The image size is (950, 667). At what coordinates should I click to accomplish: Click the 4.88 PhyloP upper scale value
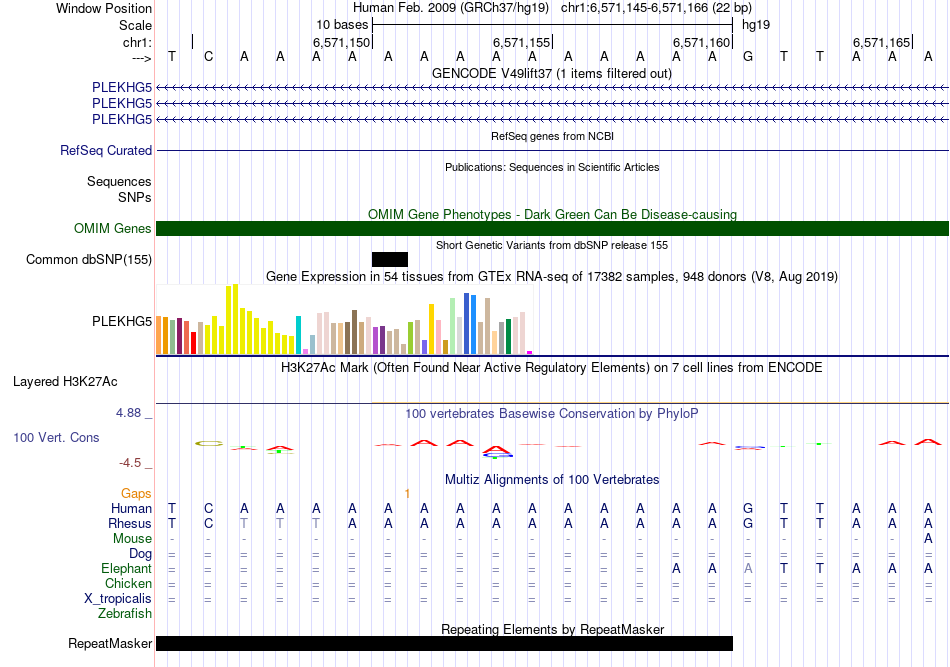click(x=128, y=413)
